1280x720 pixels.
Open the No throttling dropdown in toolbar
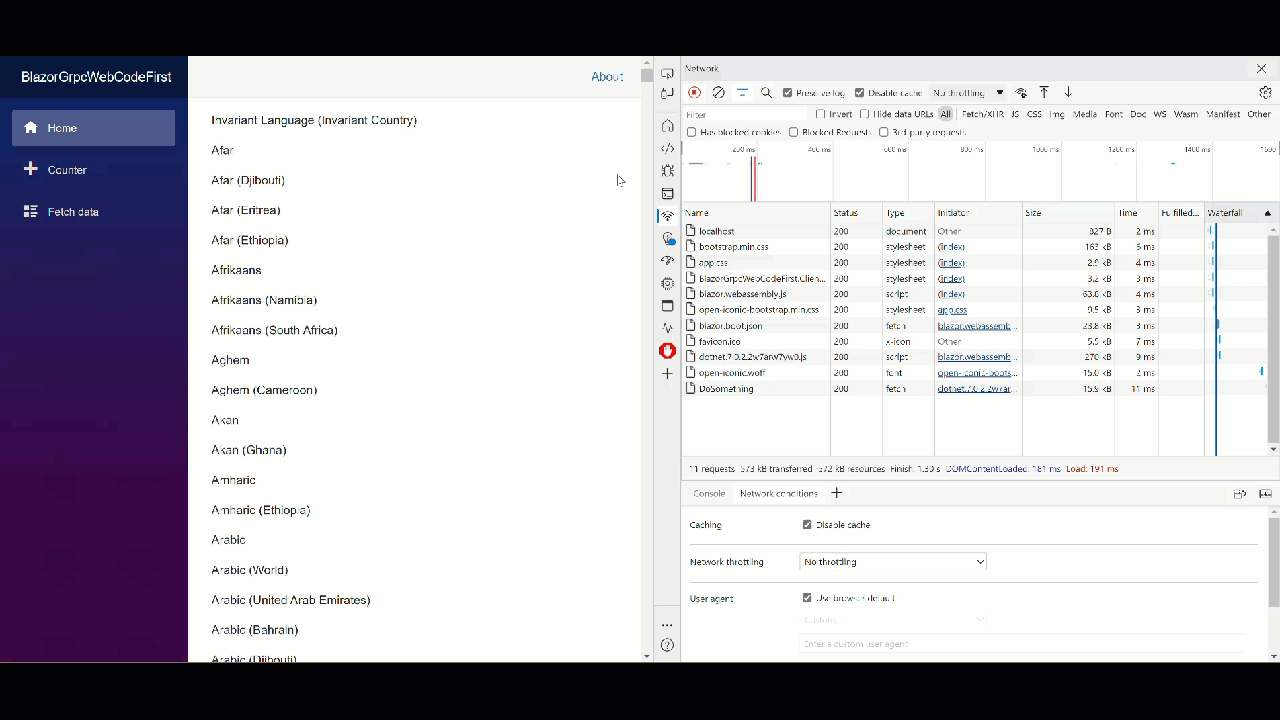coord(968,93)
